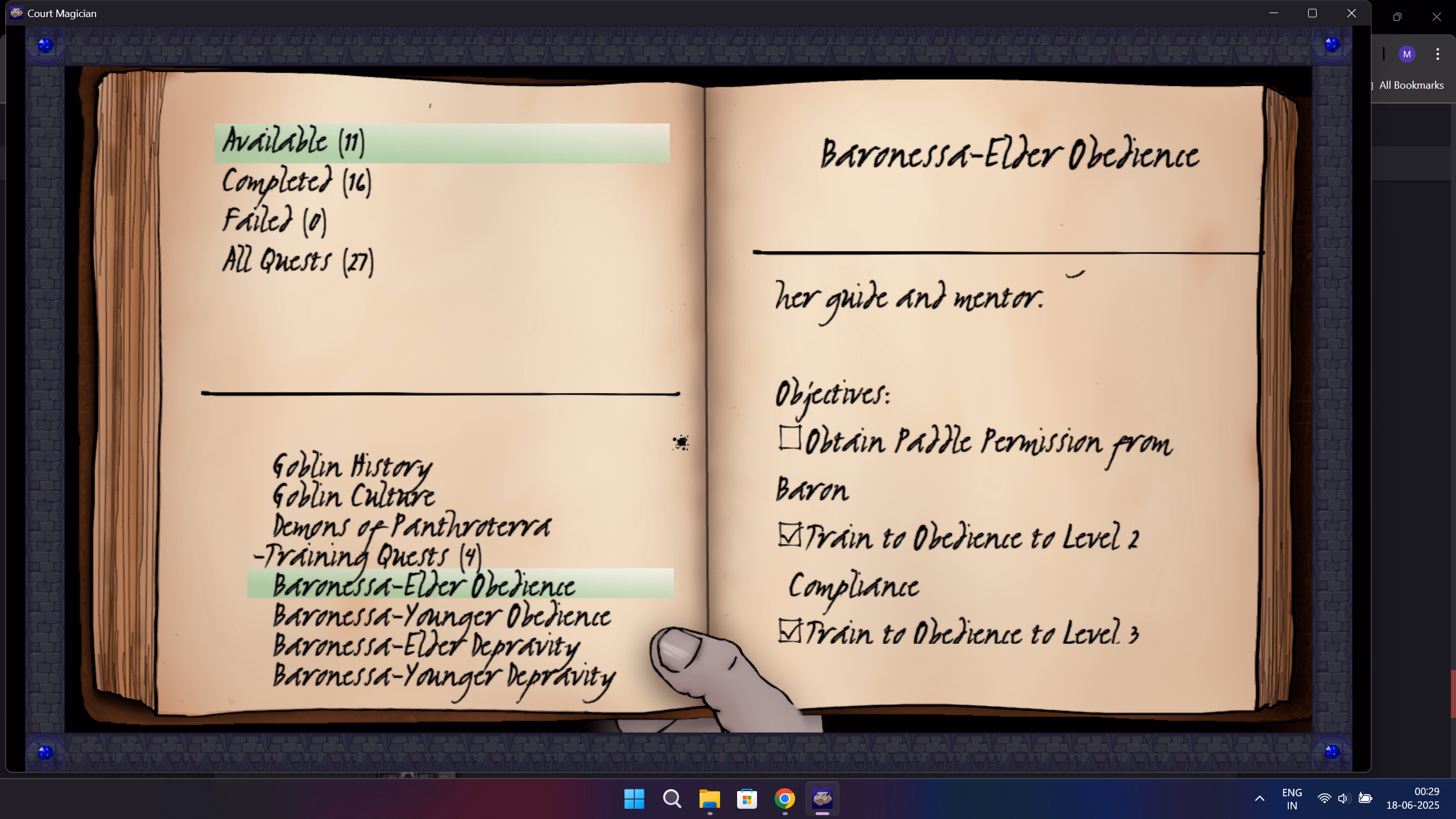Toggle the Obedience Level 2 Compliance checkbox

(790, 535)
